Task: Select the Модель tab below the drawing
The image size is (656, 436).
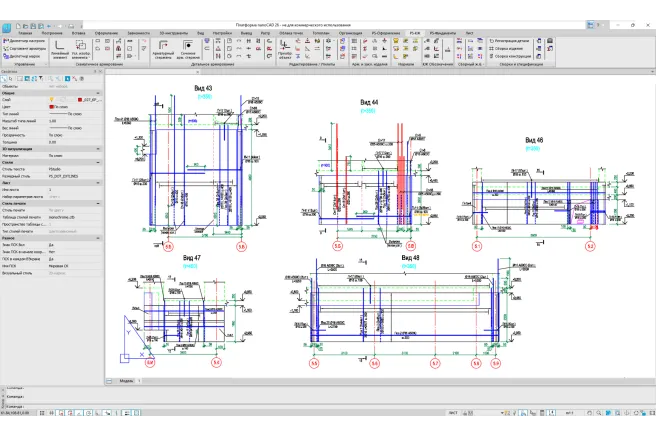Action: pos(127,380)
